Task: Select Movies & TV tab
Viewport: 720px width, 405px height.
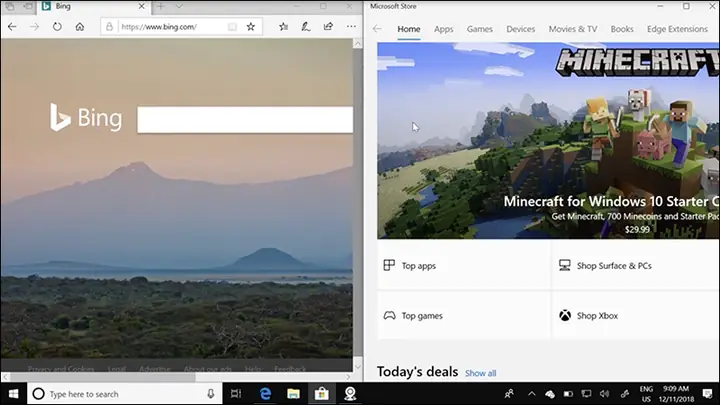Action: coord(573,29)
